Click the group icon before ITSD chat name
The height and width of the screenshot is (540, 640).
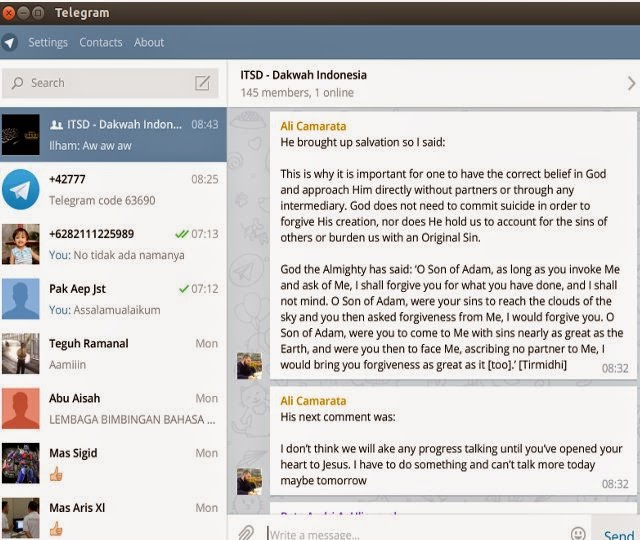click(x=56, y=124)
